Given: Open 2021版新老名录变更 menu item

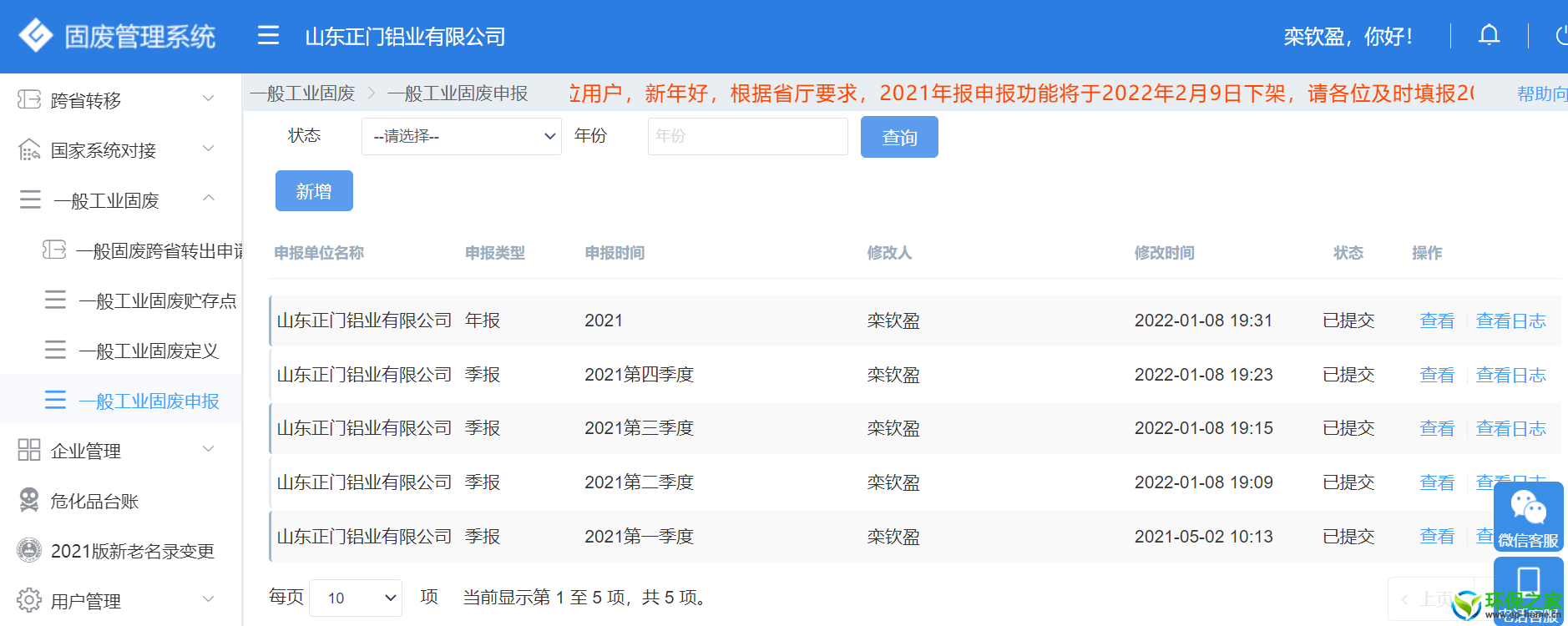Looking at the screenshot, I should (x=133, y=551).
